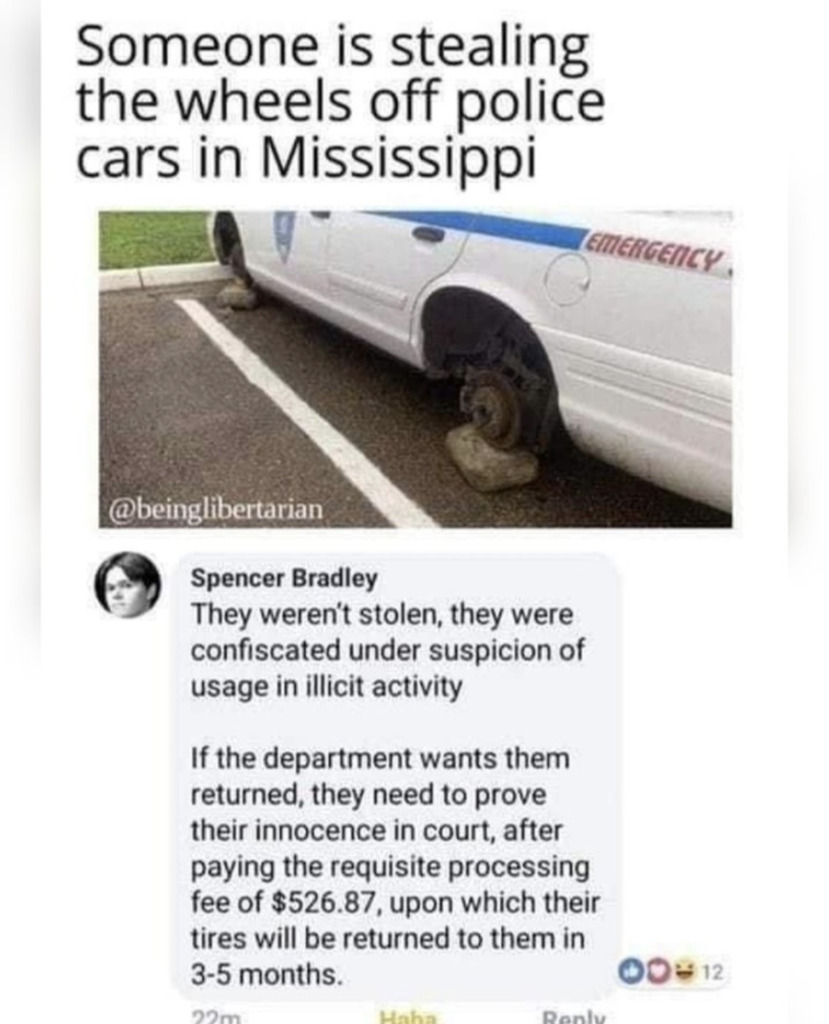Click the "Someone is stealing the wheels" headline

pos(340,103)
